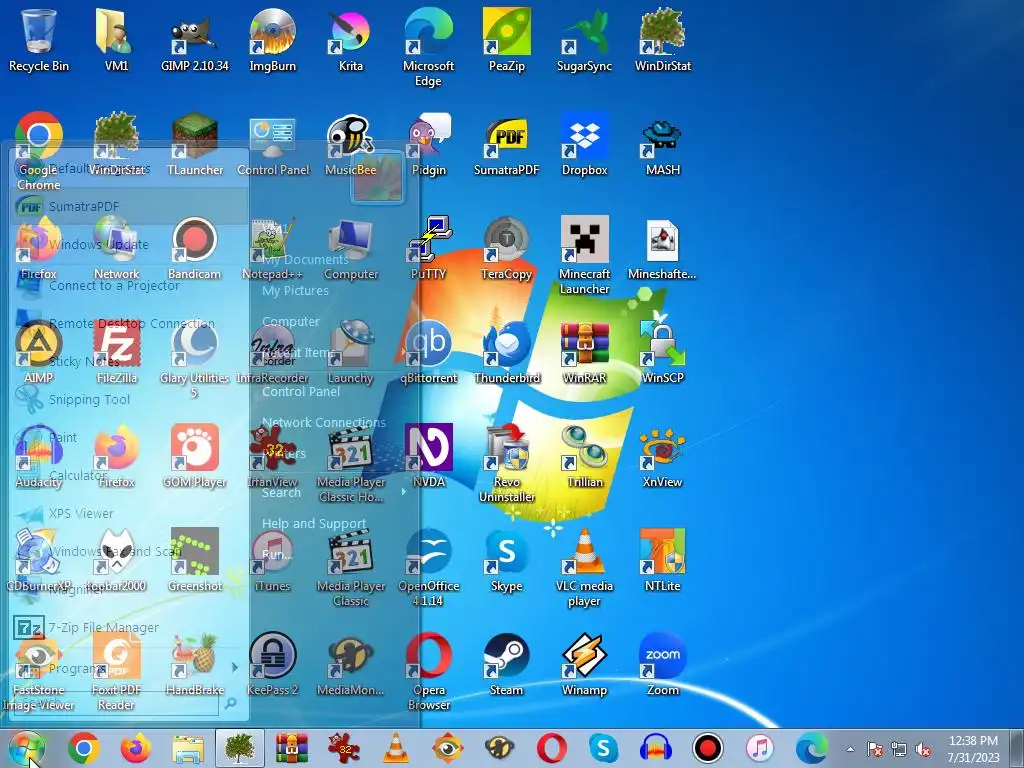The height and width of the screenshot is (768, 1024).
Task: Open foobar2000 desktop shortcut
Action: (x=116, y=560)
